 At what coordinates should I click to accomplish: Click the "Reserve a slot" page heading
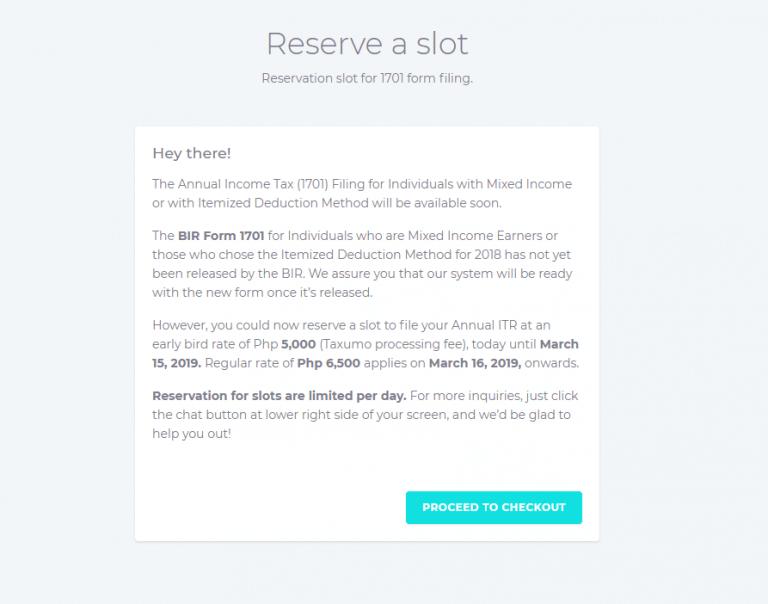click(367, 44)
